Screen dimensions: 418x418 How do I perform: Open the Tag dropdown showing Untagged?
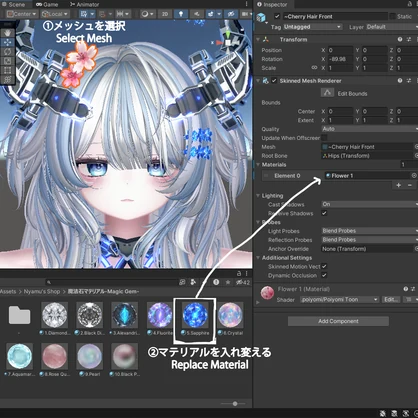pyautogui.click(x=312, y=27)
